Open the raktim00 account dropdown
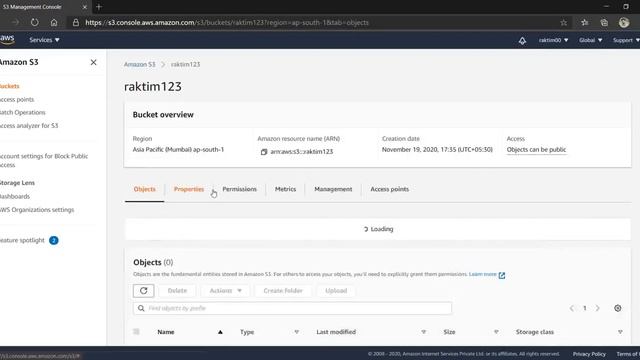 click(553, 40)
